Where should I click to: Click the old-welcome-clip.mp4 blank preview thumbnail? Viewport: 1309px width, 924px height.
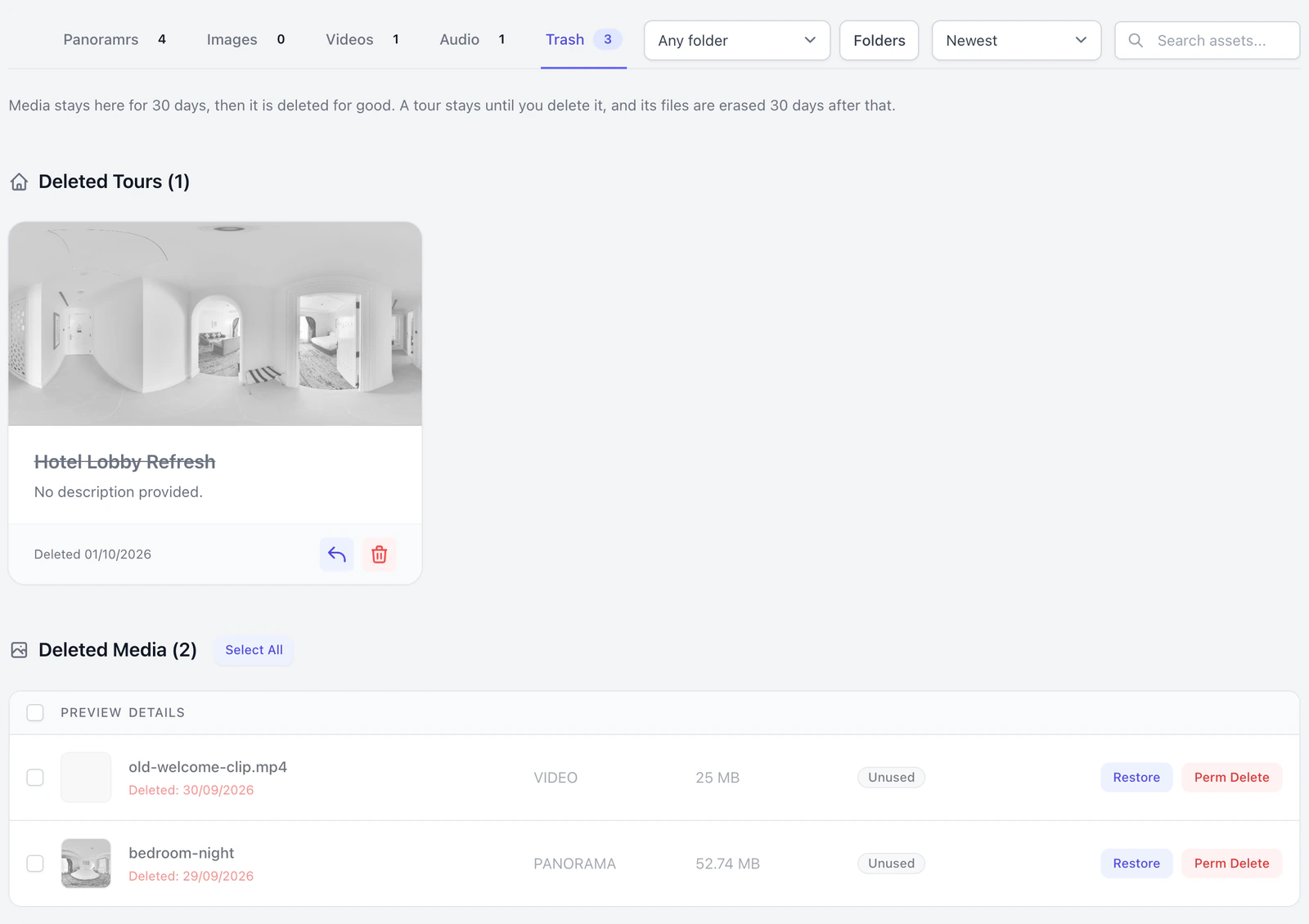pos(86,778)
